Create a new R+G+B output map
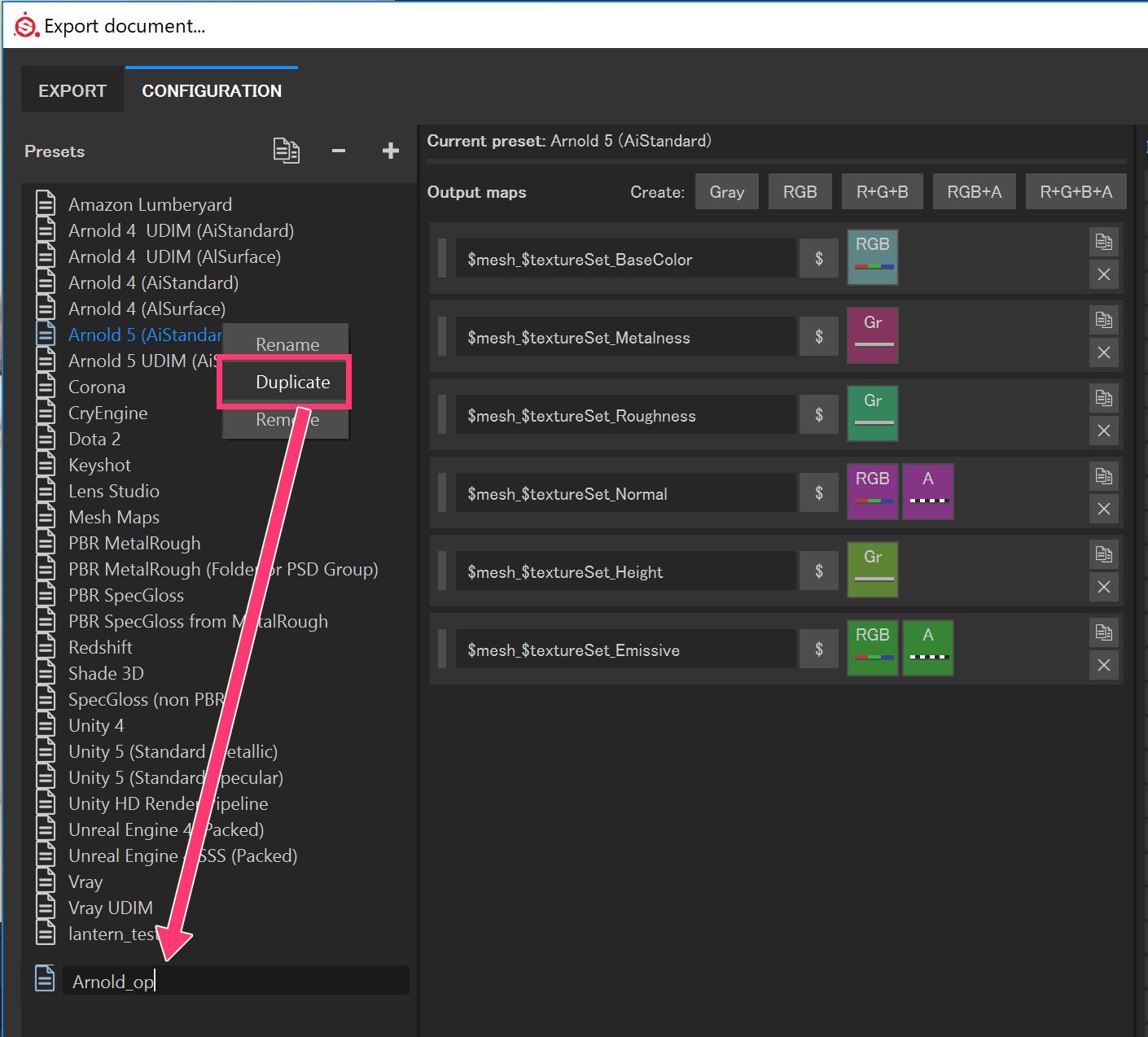The height and width of the screenshot is (1037, 1148). point(883,191)
